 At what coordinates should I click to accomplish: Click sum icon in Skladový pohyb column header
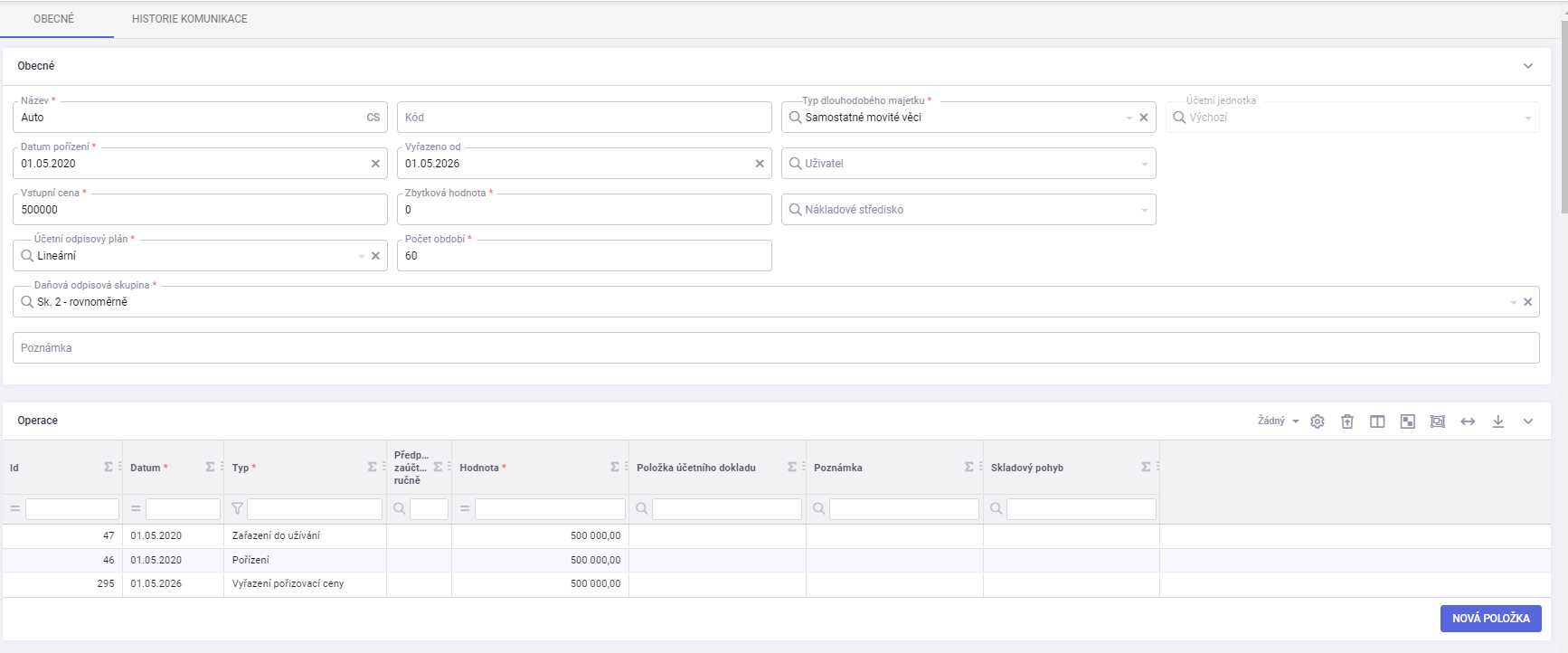point(1147,467)
